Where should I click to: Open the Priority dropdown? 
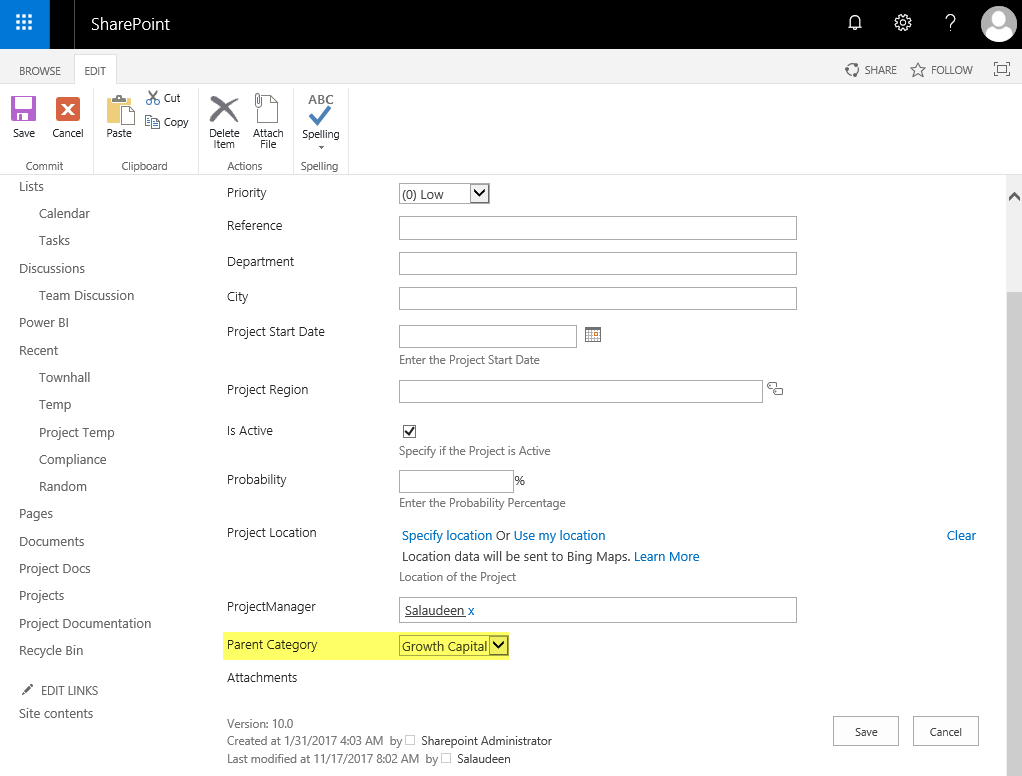479,194
